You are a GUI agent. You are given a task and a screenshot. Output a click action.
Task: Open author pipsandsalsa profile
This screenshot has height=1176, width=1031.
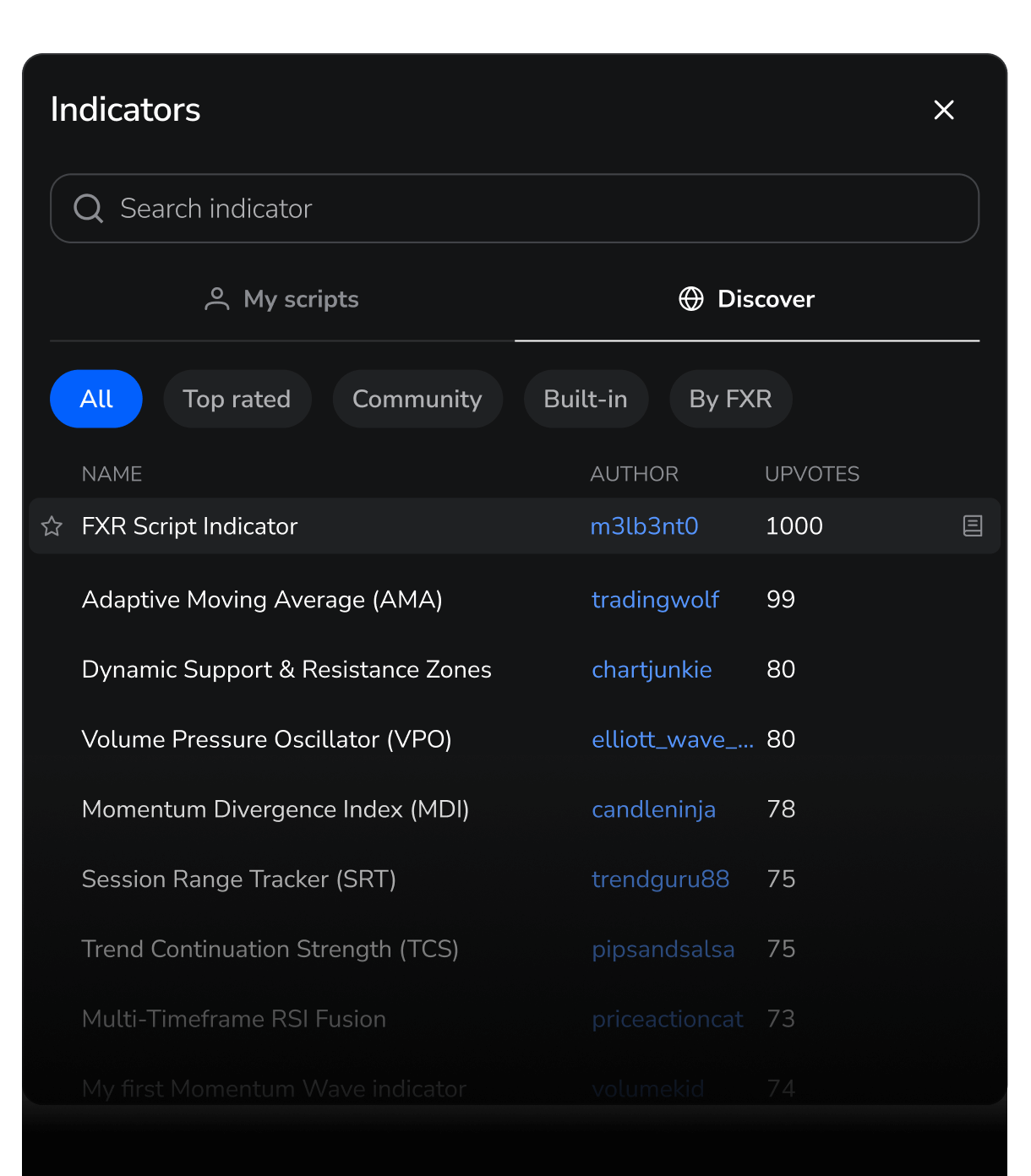point(663,950)
